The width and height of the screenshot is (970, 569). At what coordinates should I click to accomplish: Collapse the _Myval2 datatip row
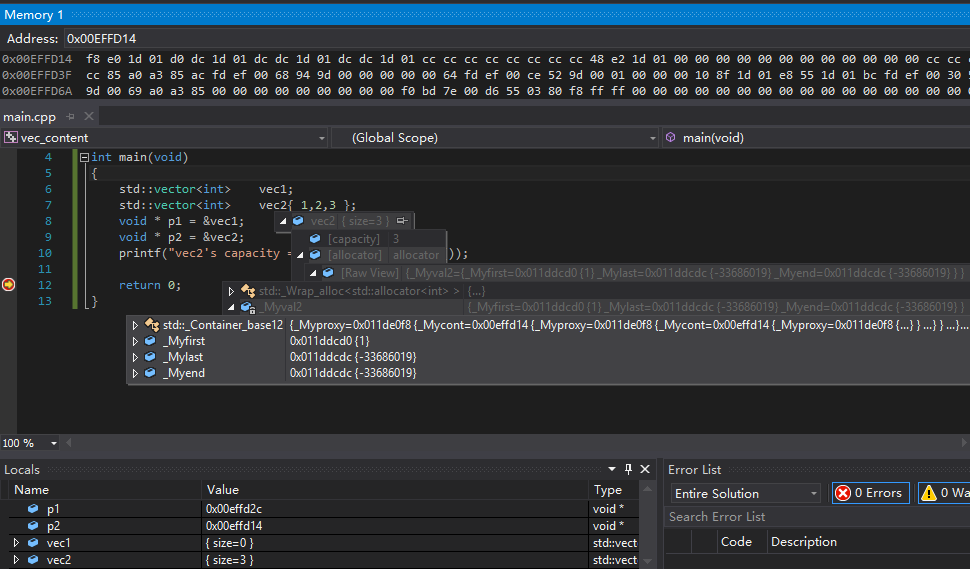tap(231, 307)
